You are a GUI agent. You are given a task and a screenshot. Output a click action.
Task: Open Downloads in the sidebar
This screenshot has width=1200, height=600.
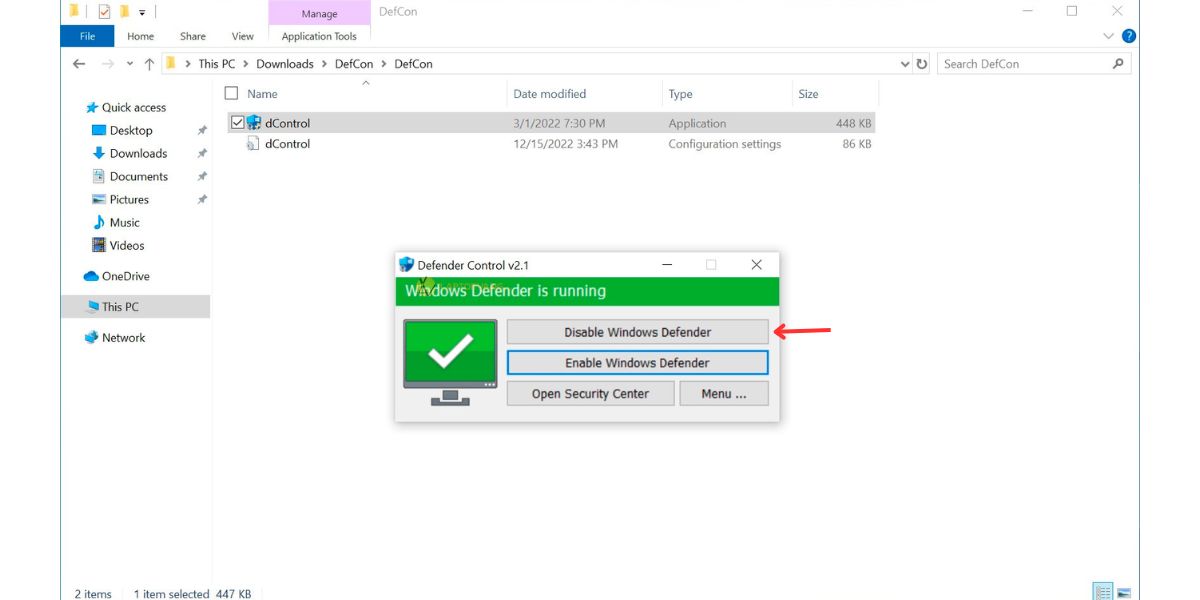[x=138, y=153]
